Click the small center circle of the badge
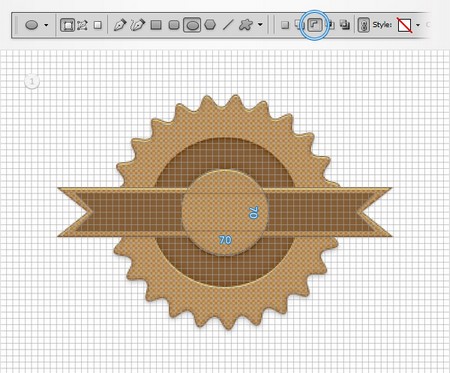Screen dimensions: 450x373 (x=225, y=213)
